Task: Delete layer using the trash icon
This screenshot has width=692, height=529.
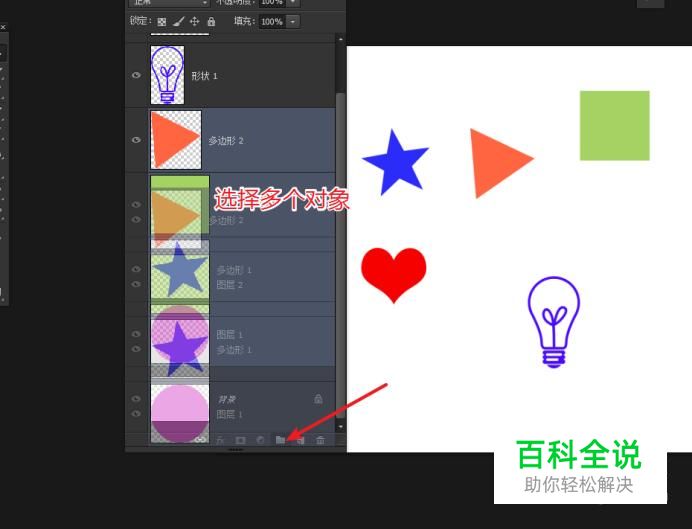Action: click(320, 440)
